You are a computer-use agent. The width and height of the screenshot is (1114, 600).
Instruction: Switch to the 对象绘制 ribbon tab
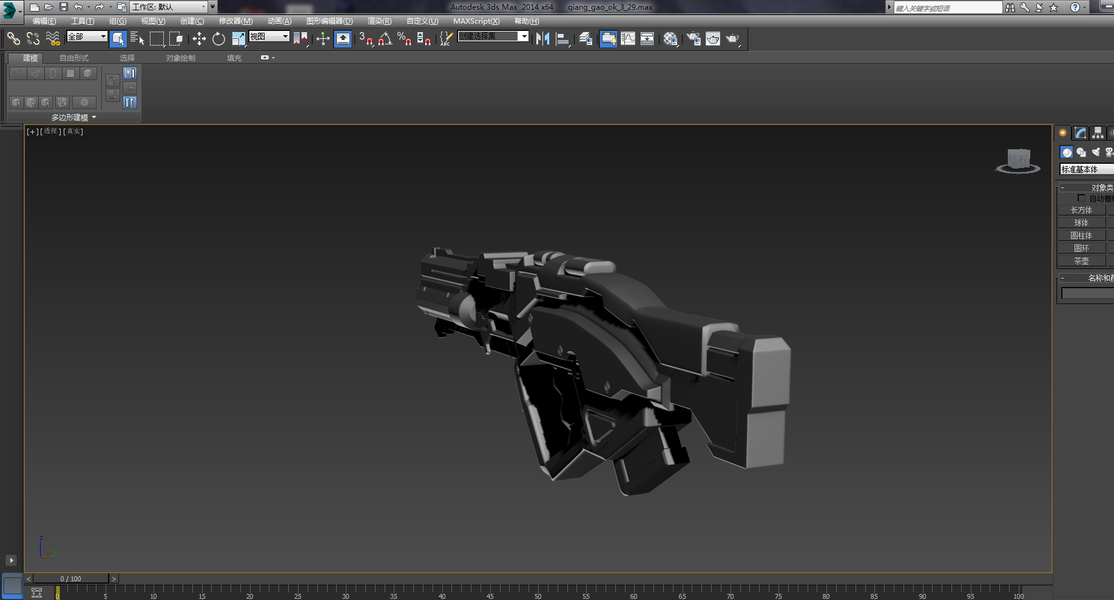coord(180,58)
